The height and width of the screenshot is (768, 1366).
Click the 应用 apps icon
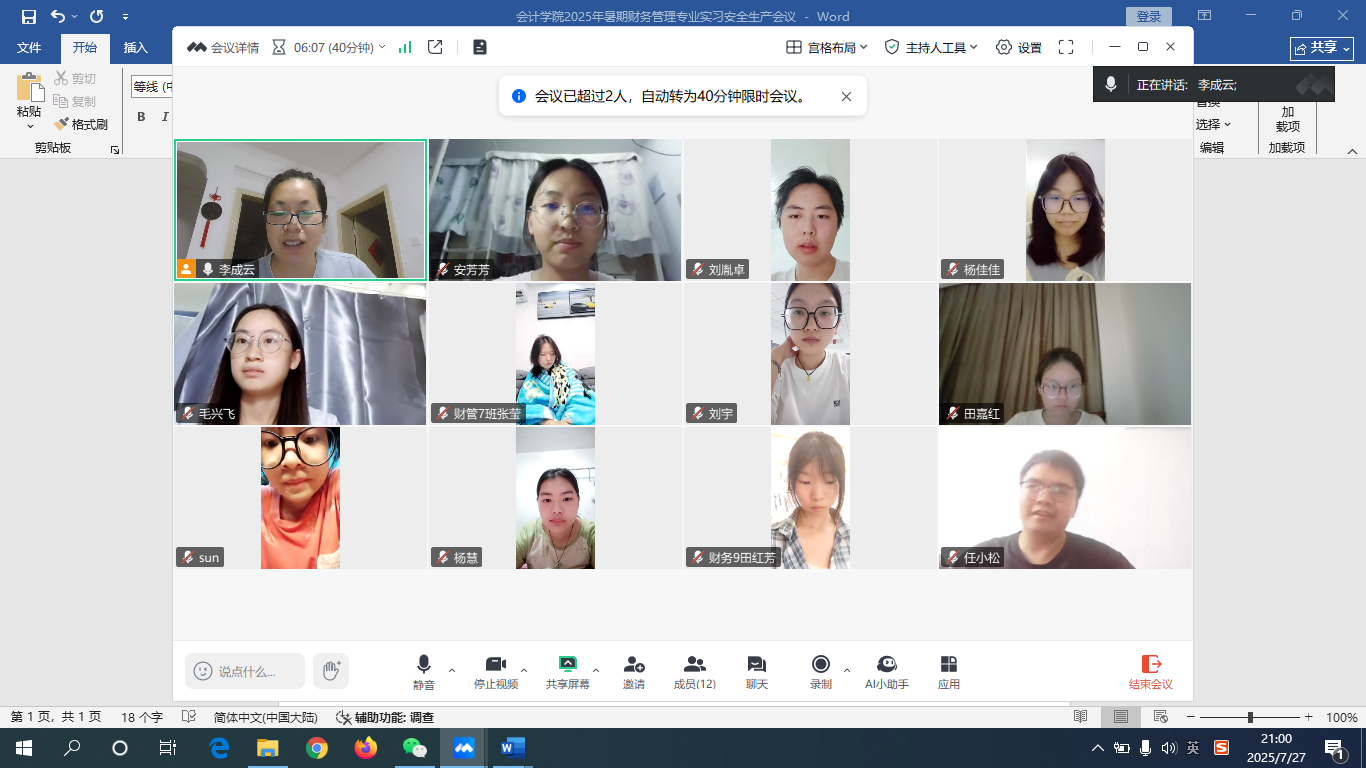(948, 666)
